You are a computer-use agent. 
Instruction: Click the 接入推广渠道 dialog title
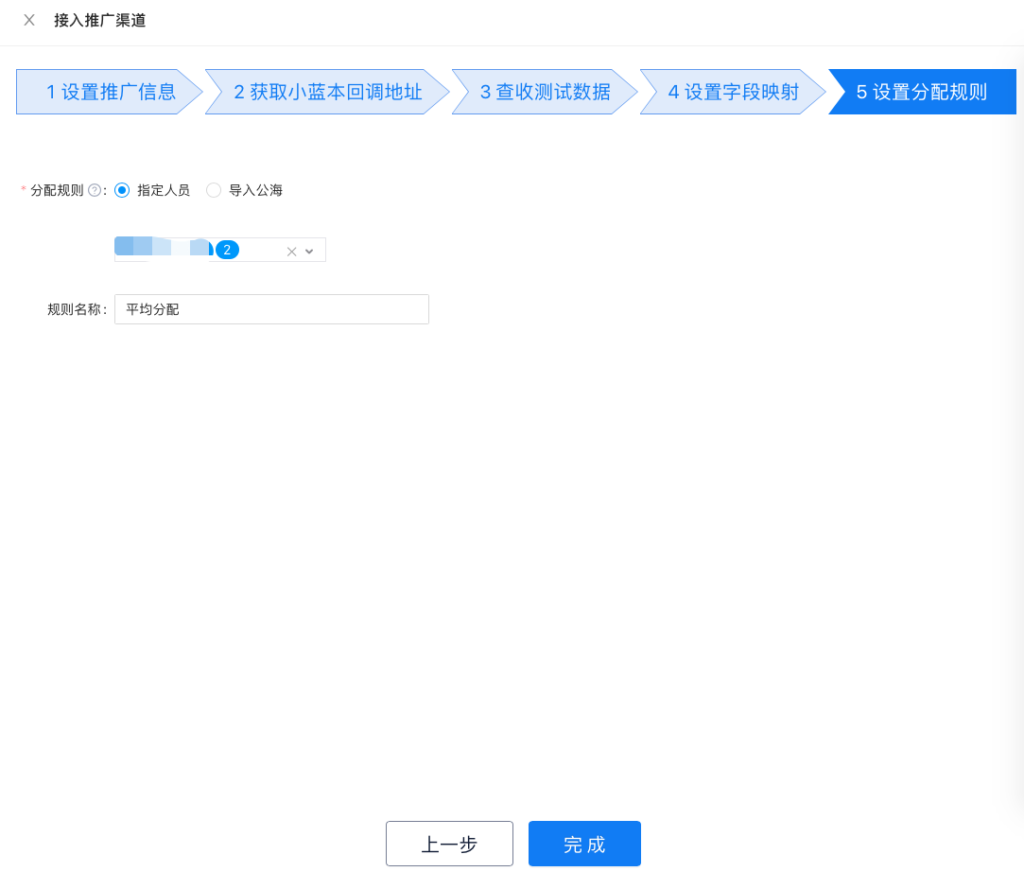[100, 20]
